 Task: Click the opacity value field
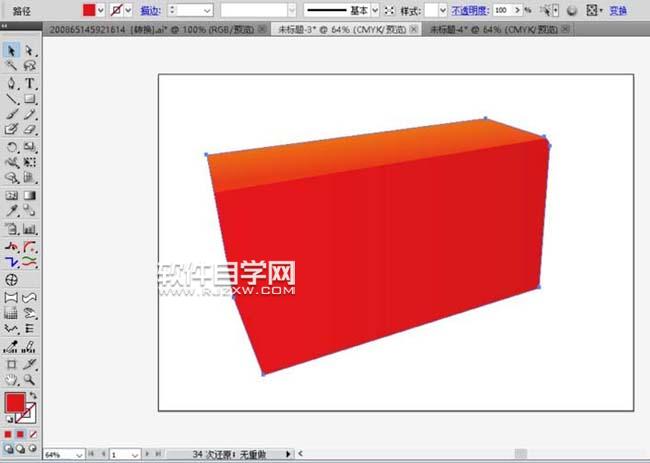tap(502, 10)
